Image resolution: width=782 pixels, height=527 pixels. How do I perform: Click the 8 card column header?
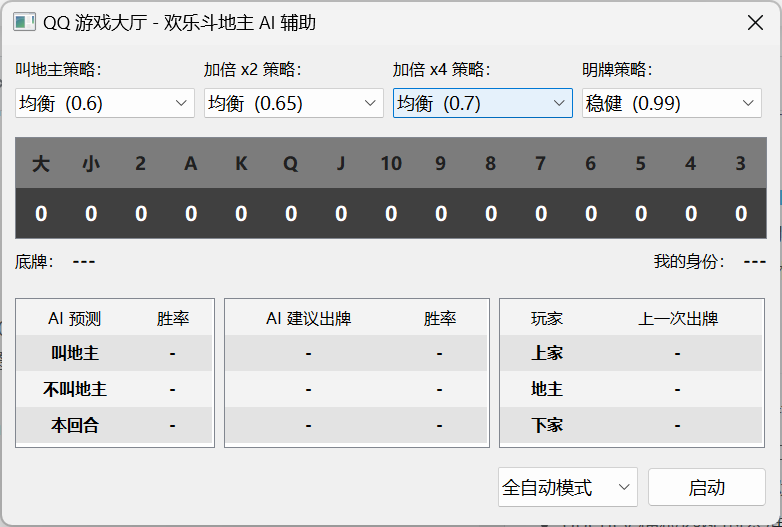491,164
